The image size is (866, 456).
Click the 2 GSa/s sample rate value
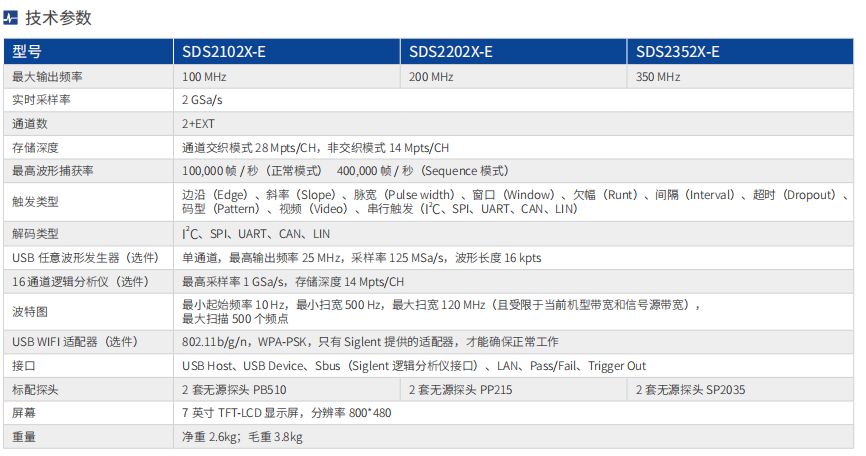pos(202,100)
